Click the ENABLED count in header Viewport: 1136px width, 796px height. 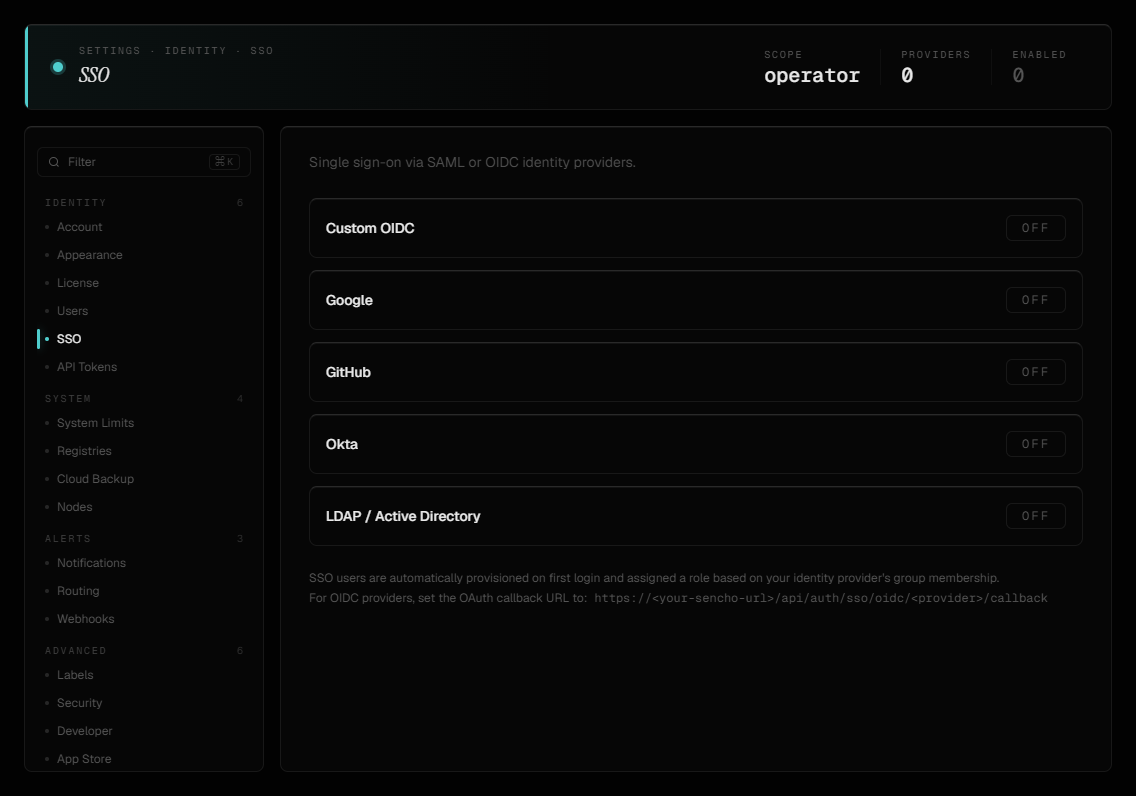pos(1018,75)
